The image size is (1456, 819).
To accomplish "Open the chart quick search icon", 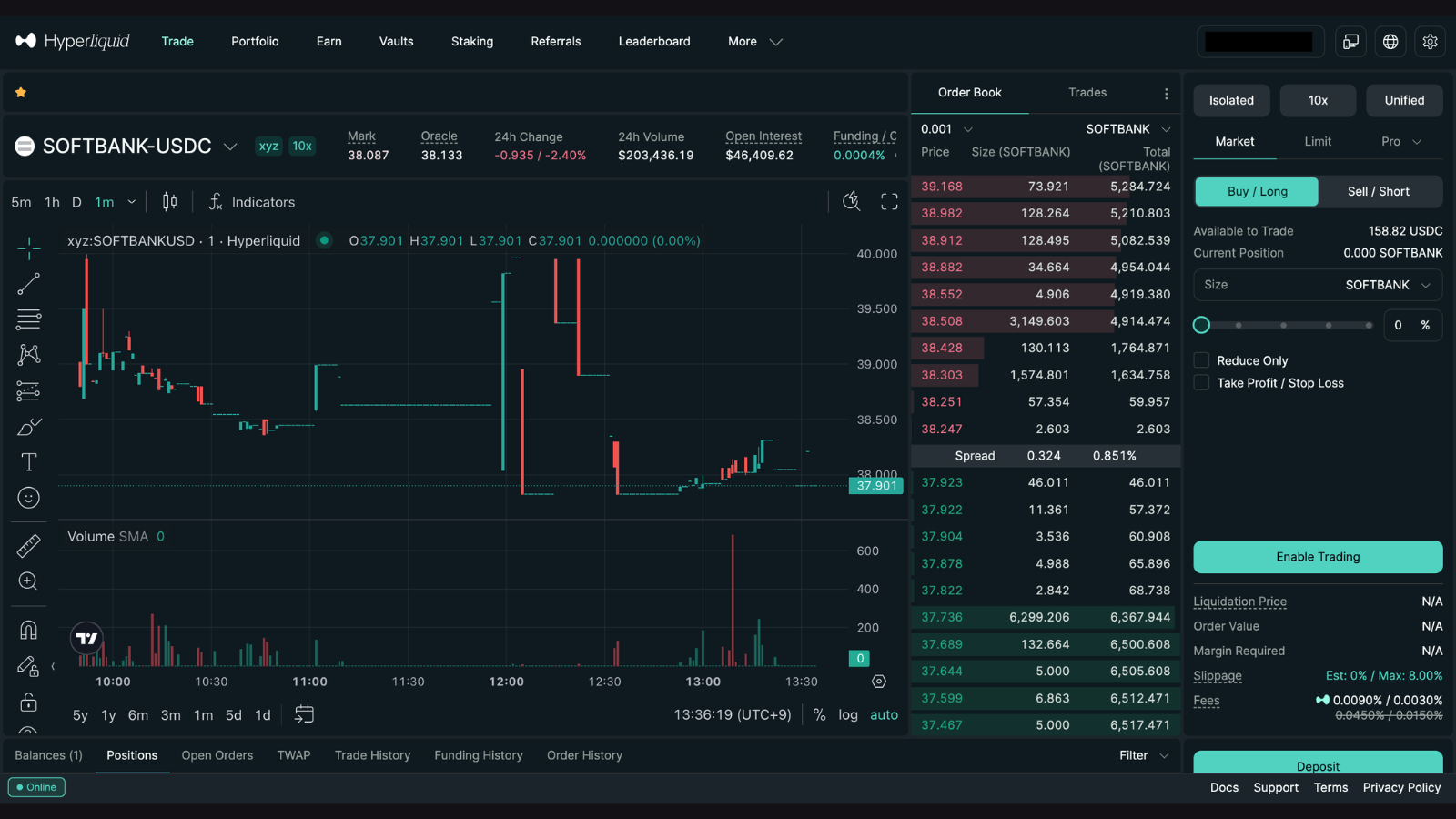I will (851, 202).
